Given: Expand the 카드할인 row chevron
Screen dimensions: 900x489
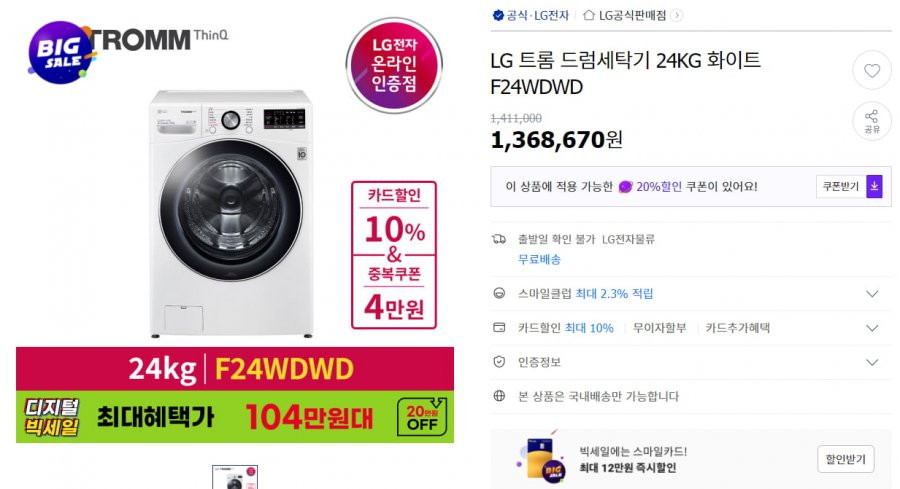Looking at the screenshot, I should 872,328.
